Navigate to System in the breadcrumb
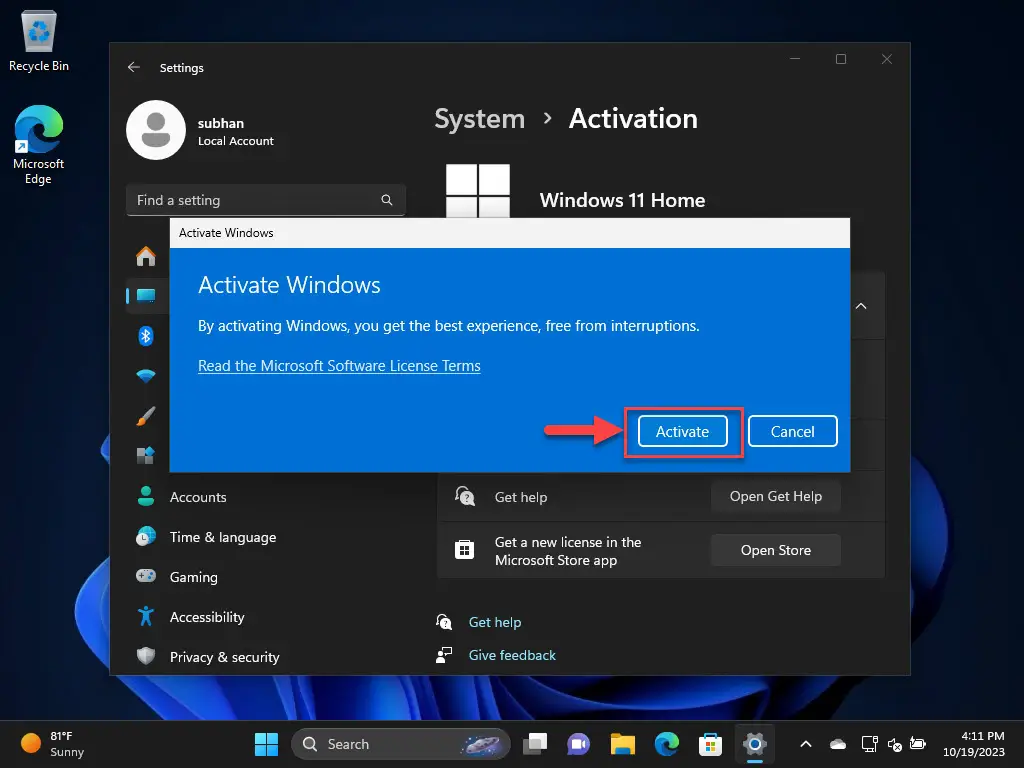Image resolution: width=1024 pixels, height=768 pixels. (479, 119)
